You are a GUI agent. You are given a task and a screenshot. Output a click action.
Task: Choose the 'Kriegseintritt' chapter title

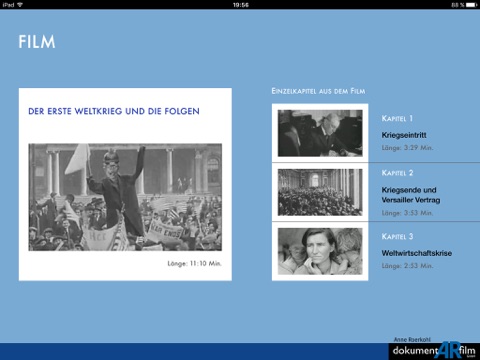click(x=404, y=135)
